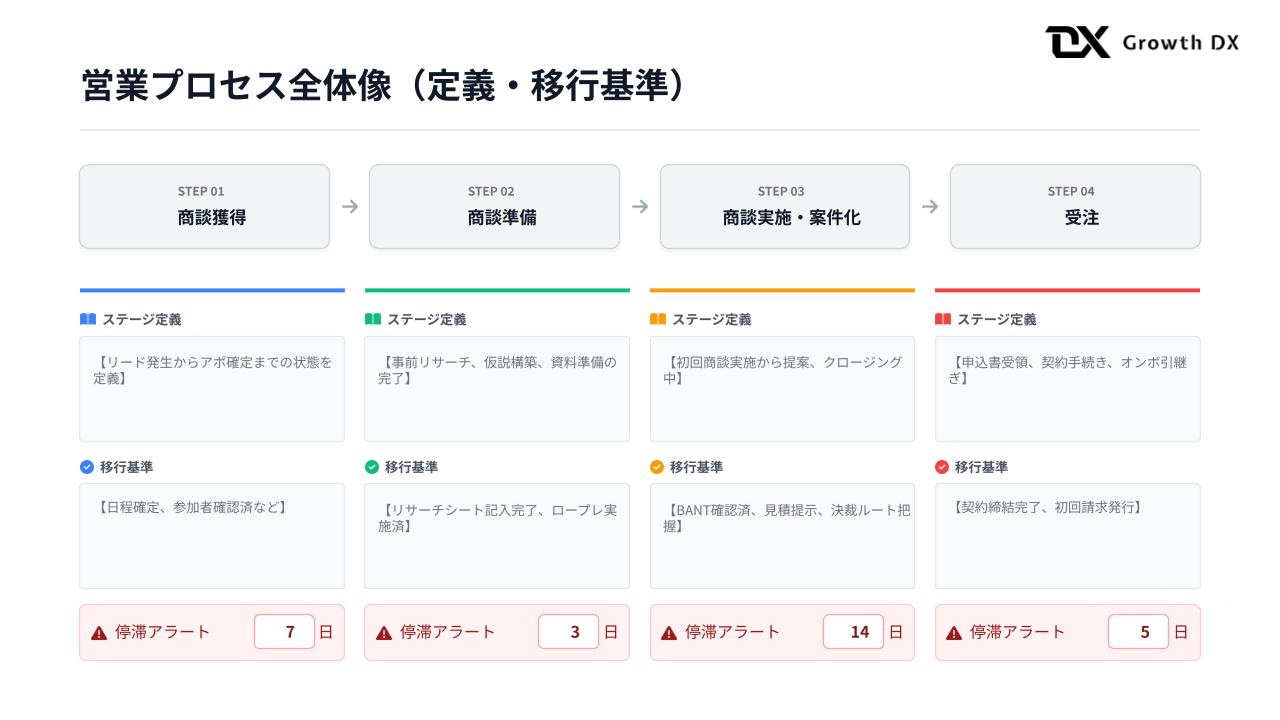The image size is (1280, 720).
Task: Click arrow between 商談獲得 and 商談準備
Action: (350, 206)
